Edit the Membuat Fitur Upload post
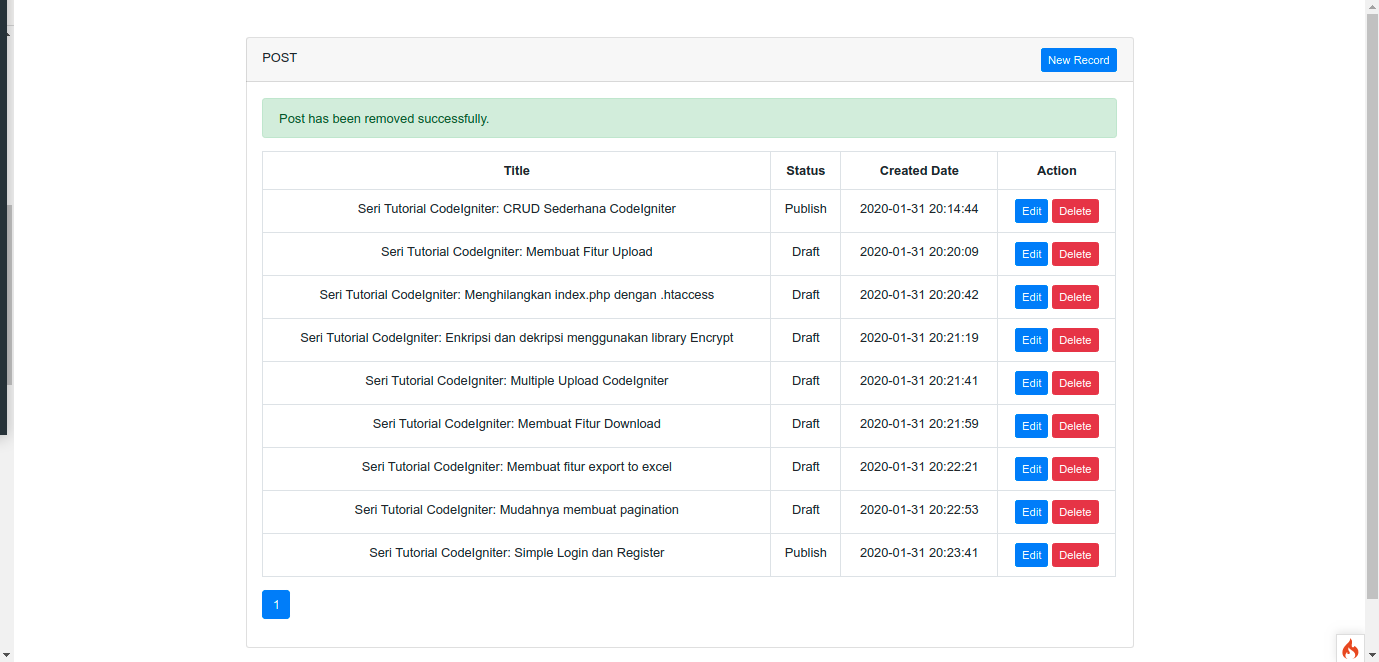 pos(1031,254)
